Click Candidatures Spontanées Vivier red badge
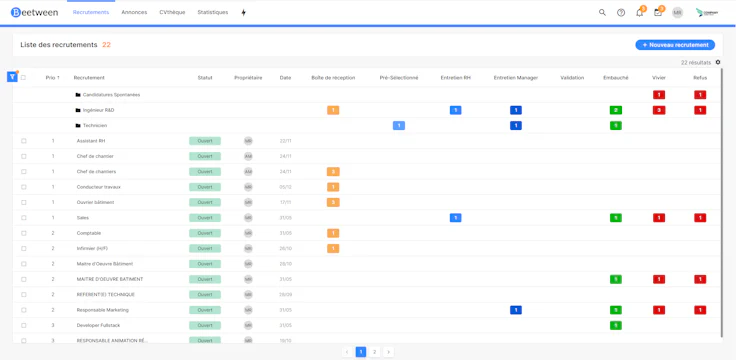 point(659,95)
